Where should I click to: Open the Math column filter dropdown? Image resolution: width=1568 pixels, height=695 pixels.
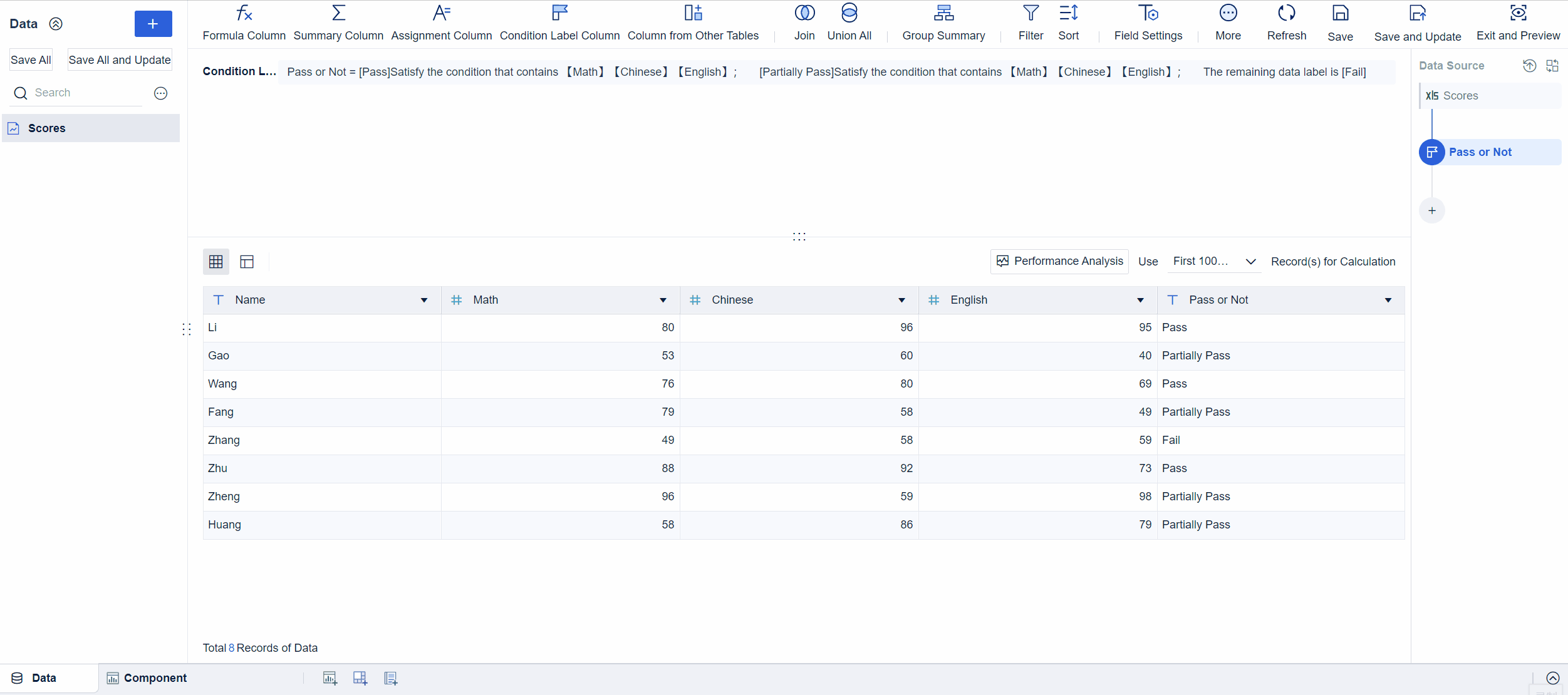[663, 300]
